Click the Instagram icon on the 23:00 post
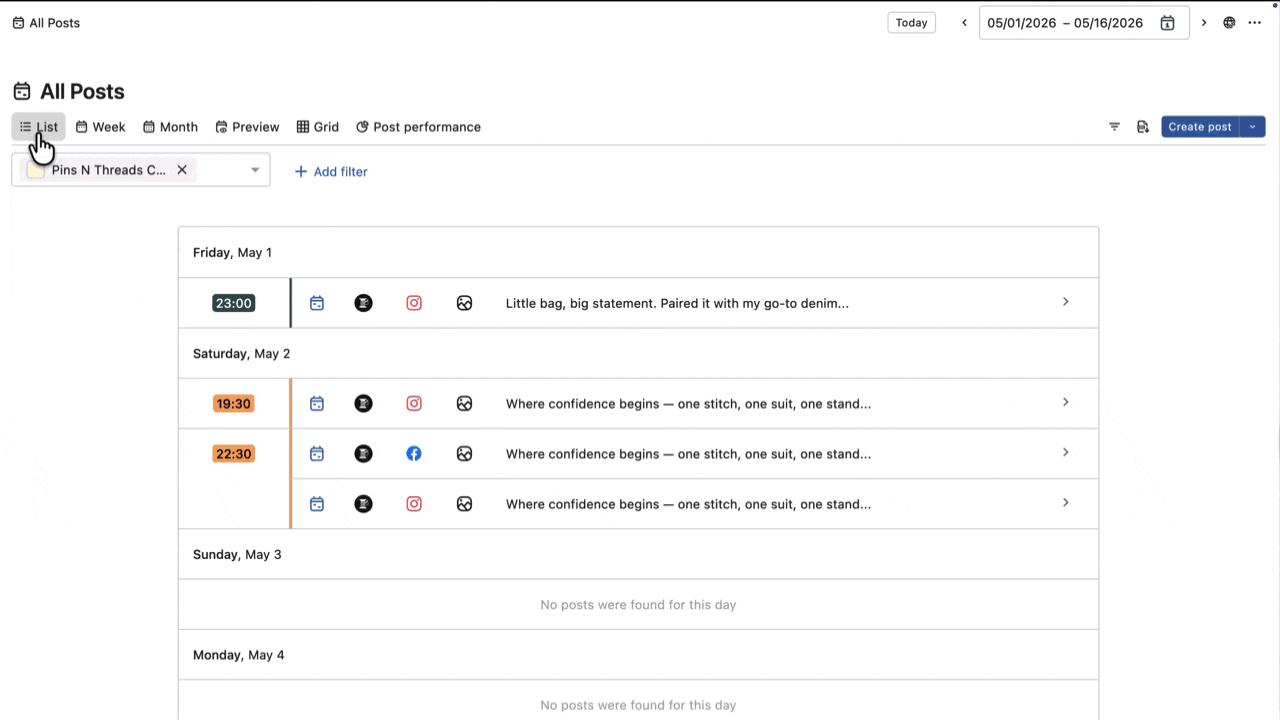The width and height of the screenshot is (1280, 720). [414, 303]
